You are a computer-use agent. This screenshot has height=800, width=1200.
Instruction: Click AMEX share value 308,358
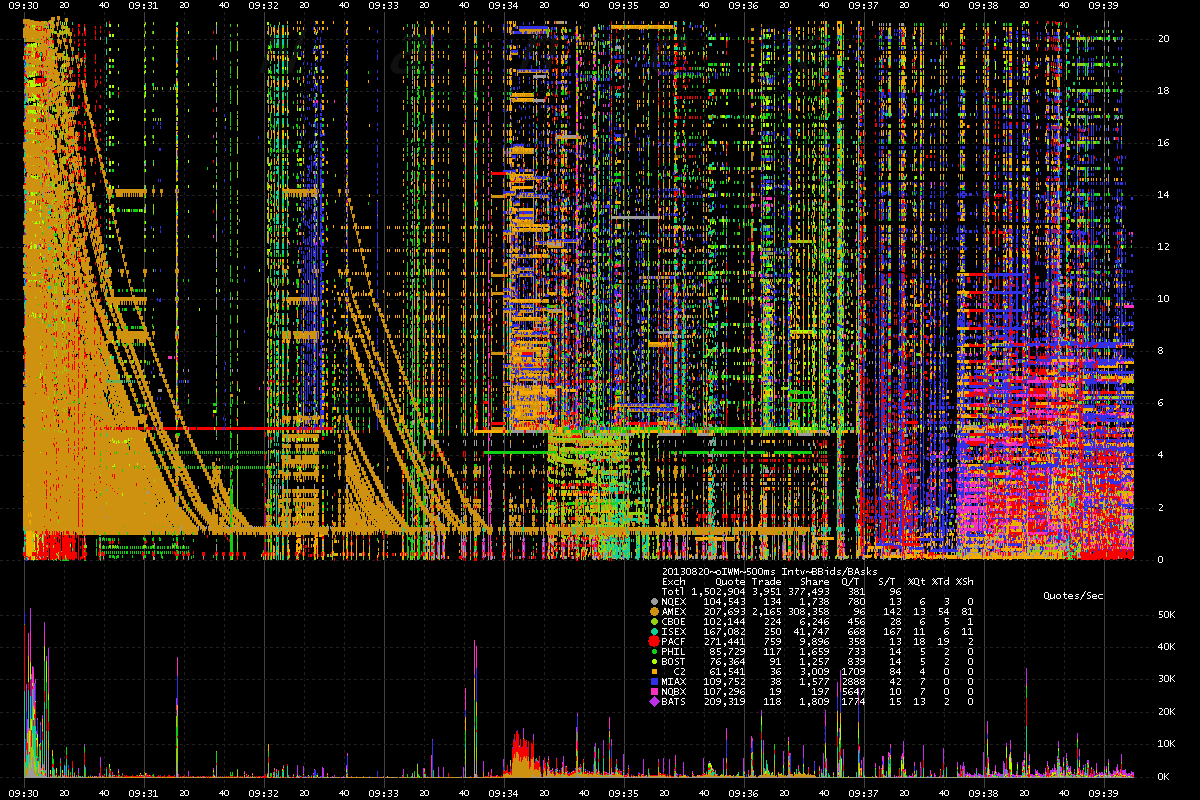(808, 611)
